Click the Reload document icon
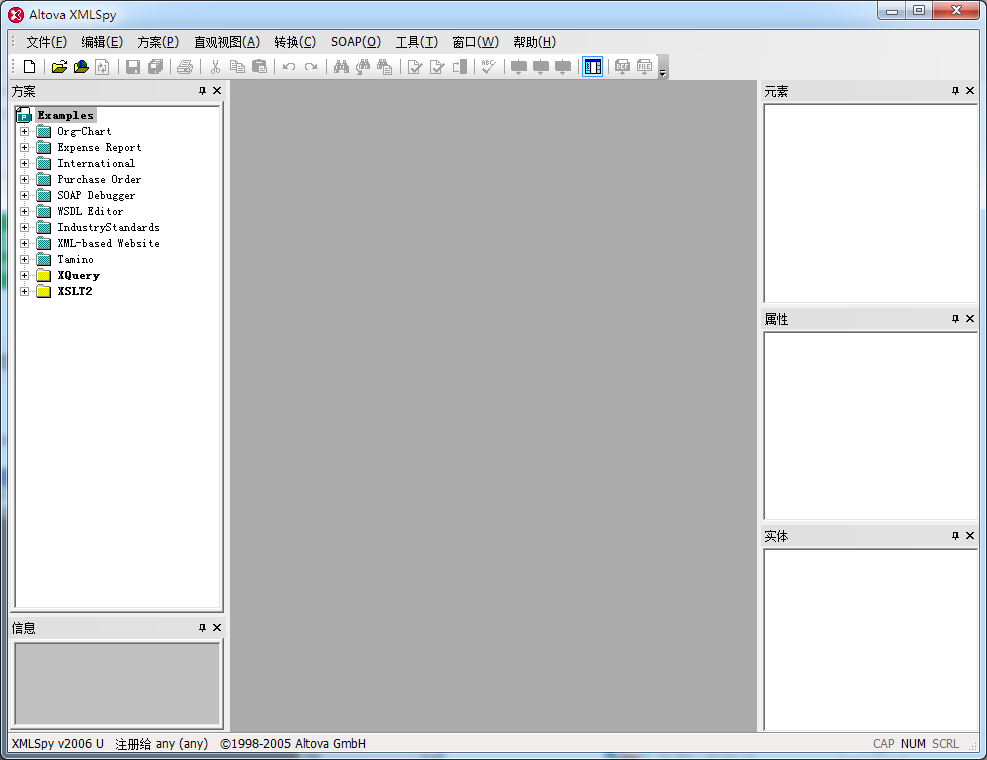Viewport: 987px width, 760px height. 103,67
